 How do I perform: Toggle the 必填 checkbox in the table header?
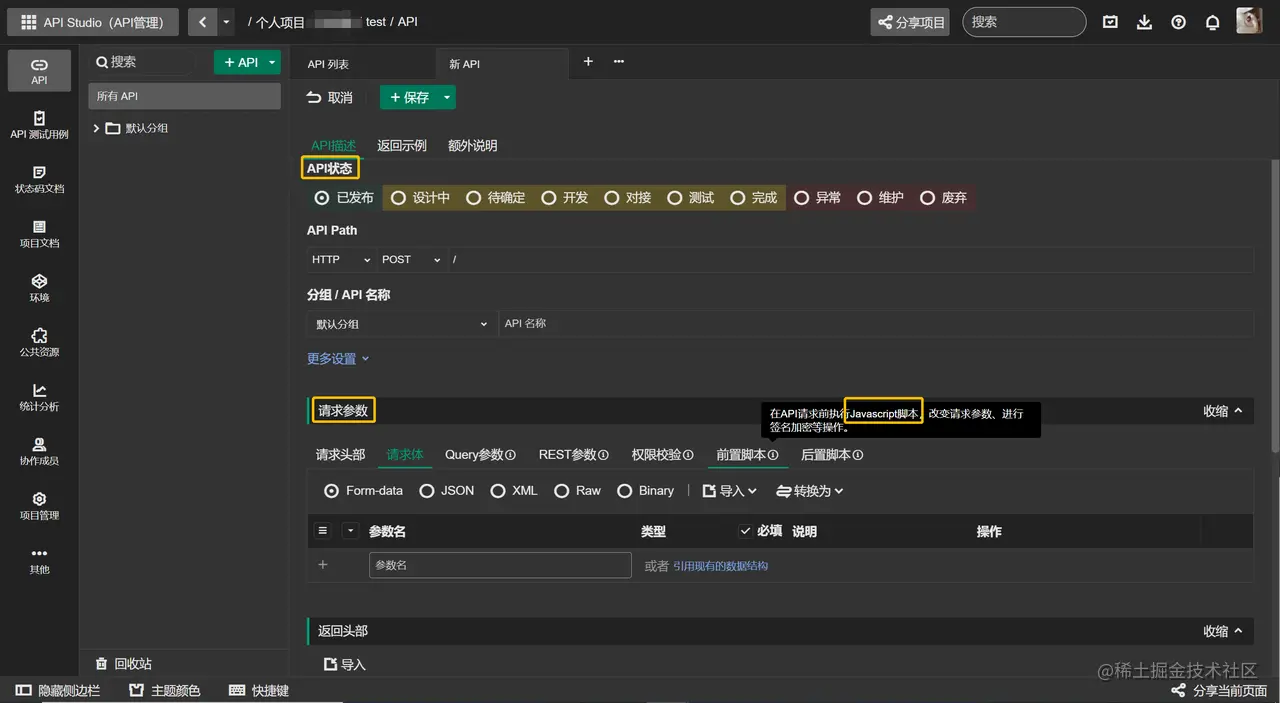pyautogui.click(x=745, y=531)
